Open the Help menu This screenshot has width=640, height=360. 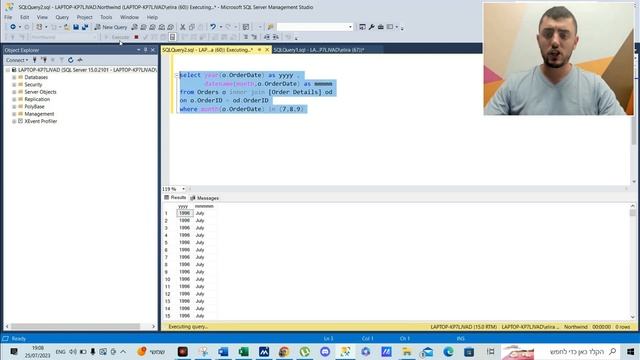click(x=152, y=17)
